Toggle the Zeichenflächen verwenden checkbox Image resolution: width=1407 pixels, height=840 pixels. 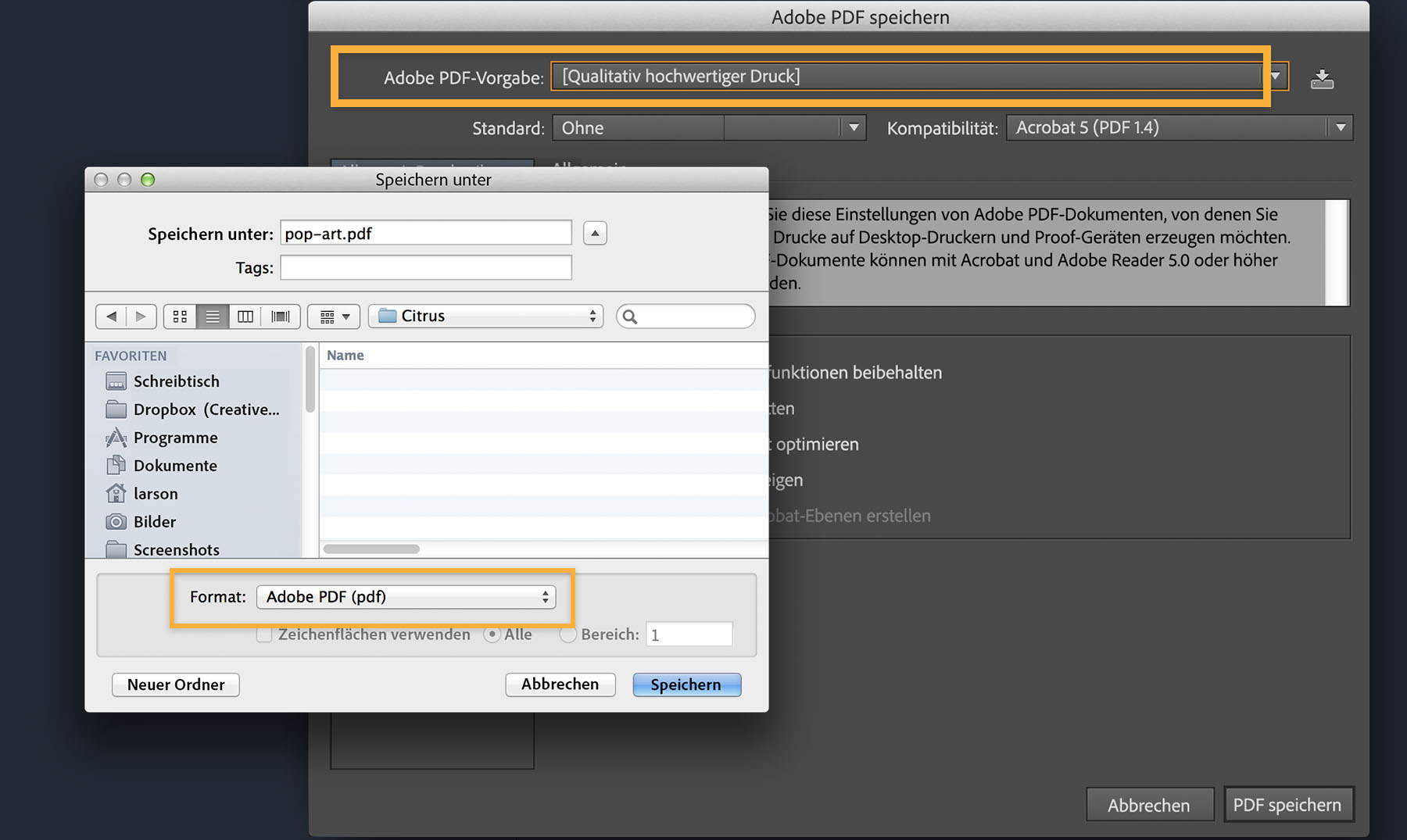pos(264,634)
